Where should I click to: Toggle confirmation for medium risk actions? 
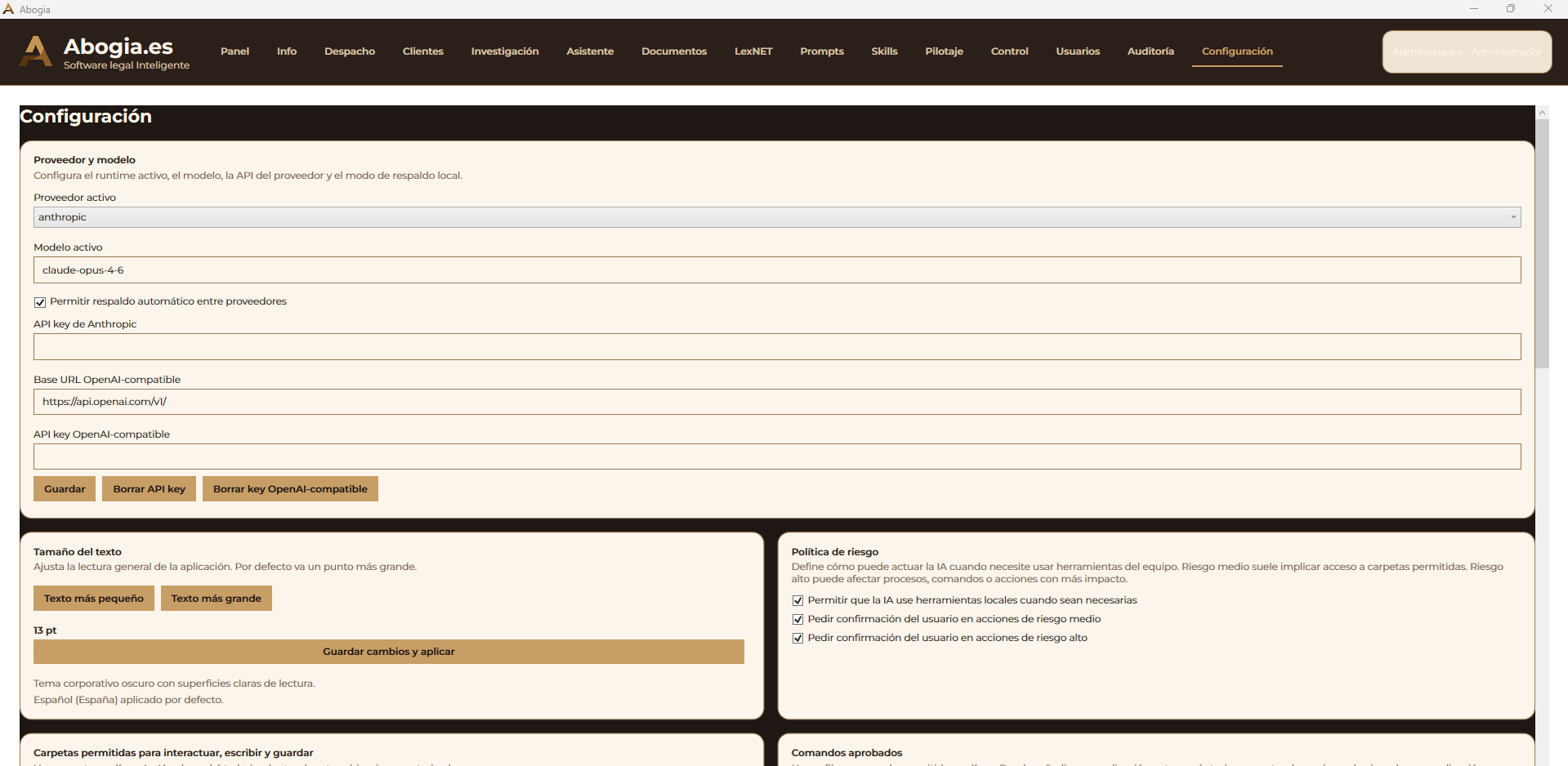click(x=798, y=620)
